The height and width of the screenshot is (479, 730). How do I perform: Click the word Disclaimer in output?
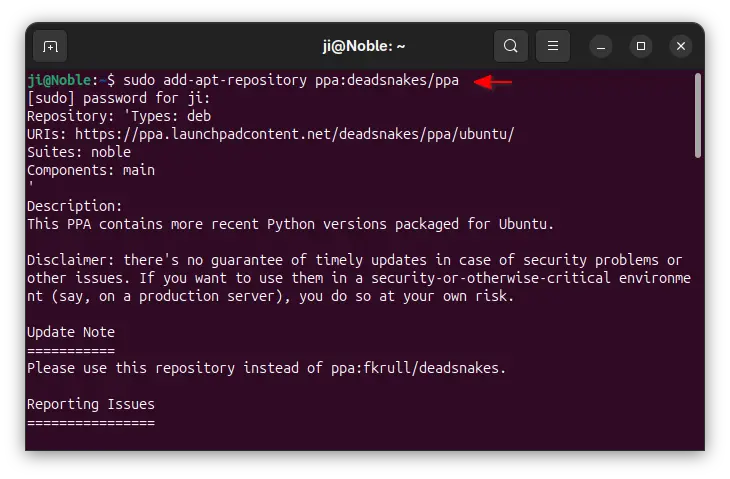point(71,260)
